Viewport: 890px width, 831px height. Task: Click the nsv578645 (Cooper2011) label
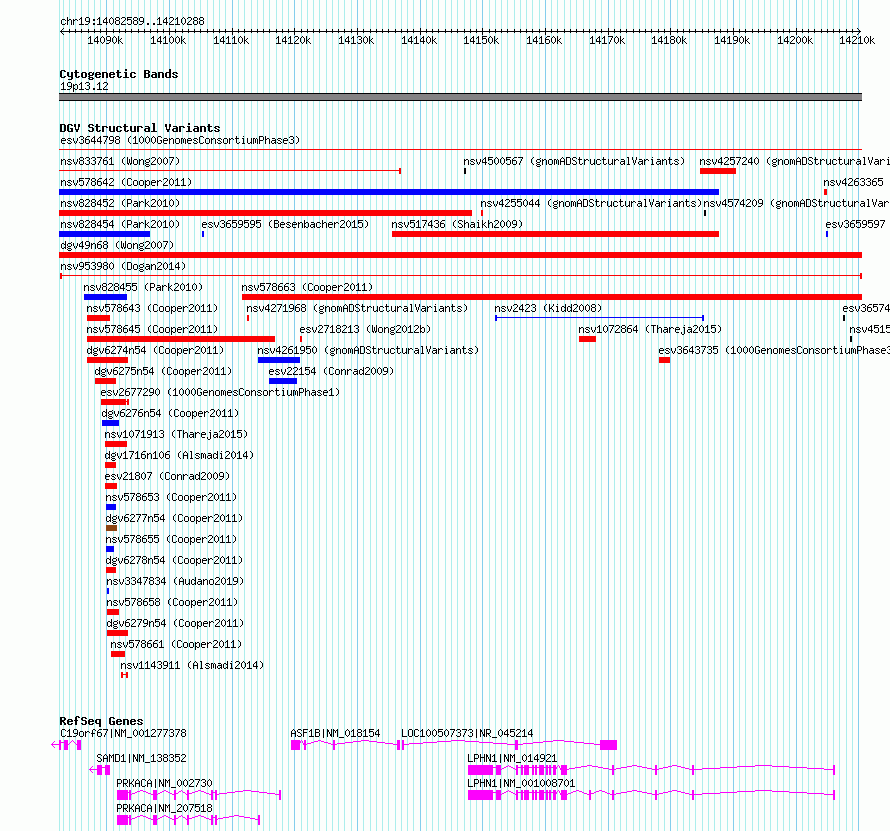[x=152, y=329]
